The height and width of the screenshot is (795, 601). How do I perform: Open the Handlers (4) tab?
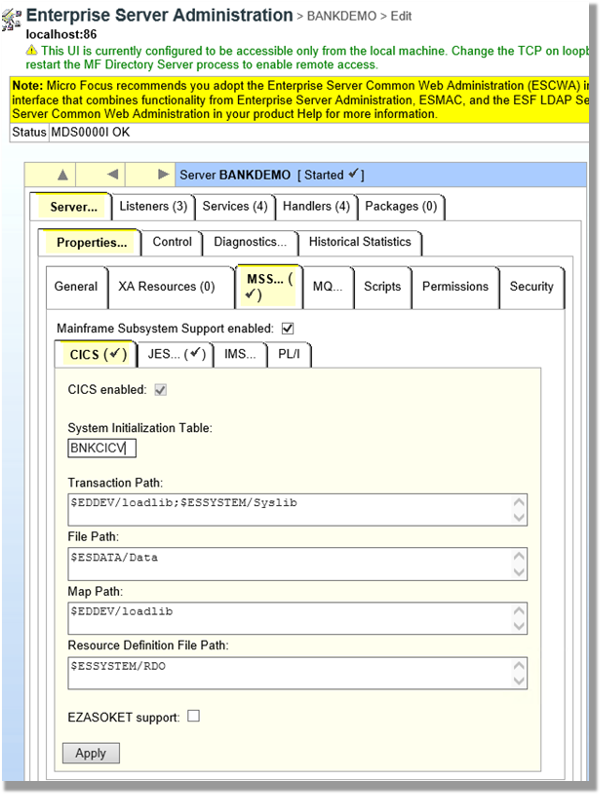pyautogui.click(x=316, y=206)
